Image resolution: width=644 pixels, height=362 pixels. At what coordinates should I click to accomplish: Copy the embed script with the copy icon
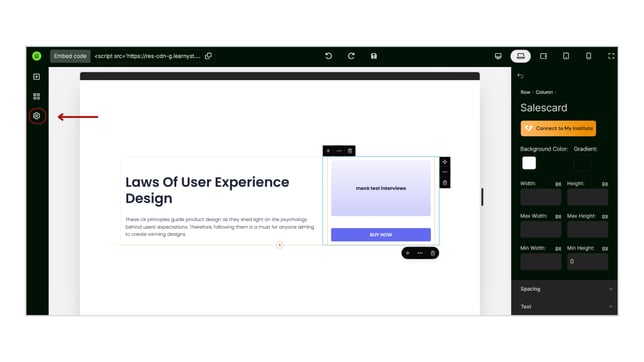[209, 56]
